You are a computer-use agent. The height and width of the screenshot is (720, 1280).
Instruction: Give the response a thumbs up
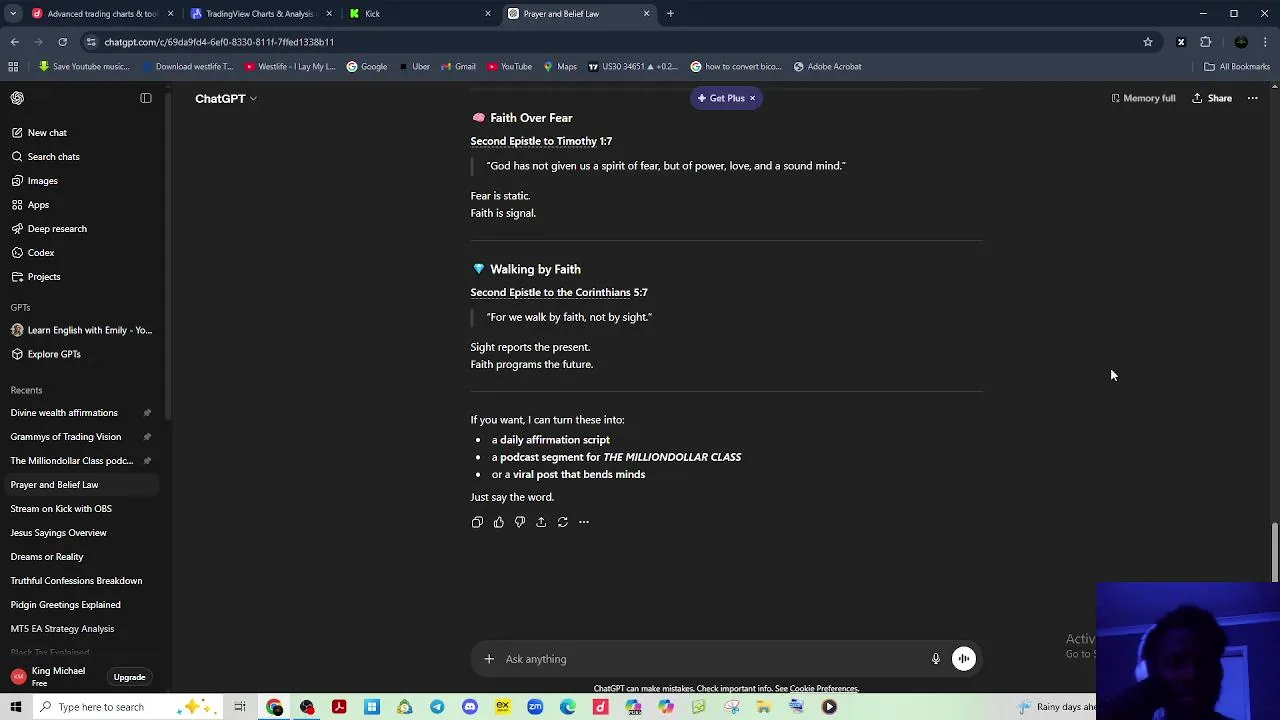[498, 522]
